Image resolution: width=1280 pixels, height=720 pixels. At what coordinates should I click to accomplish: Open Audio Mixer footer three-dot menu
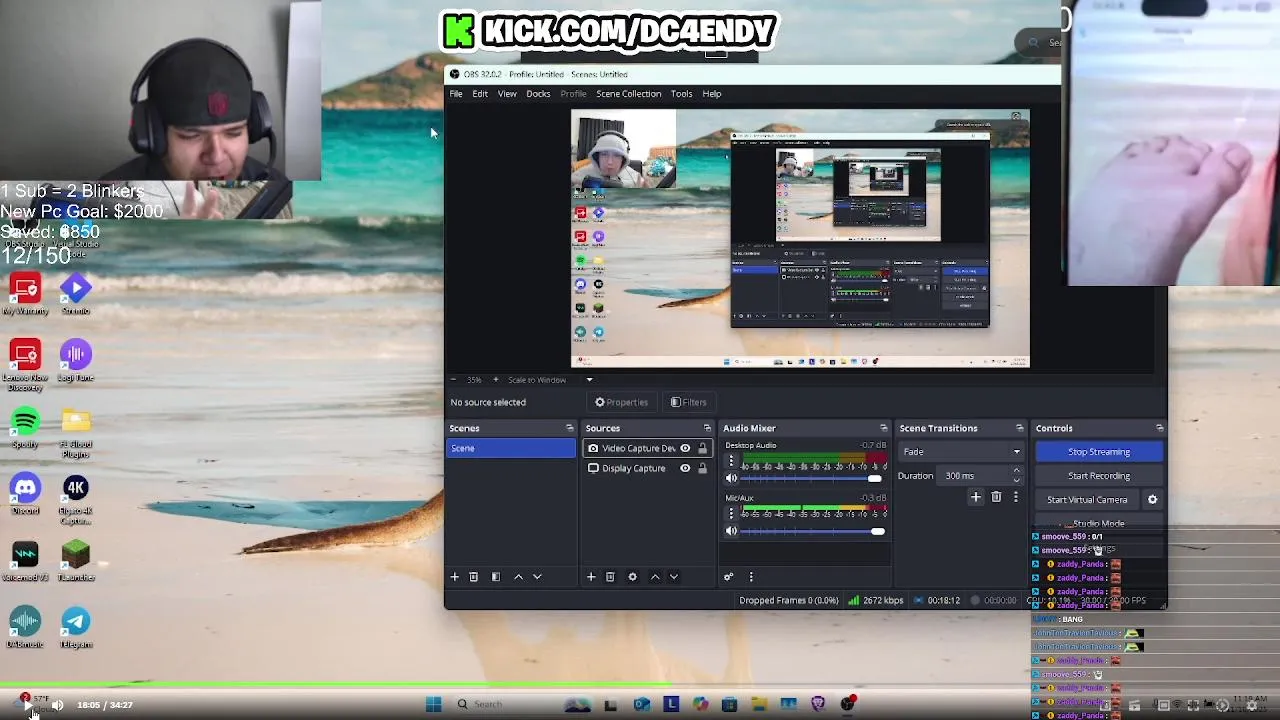coord(751,577)
